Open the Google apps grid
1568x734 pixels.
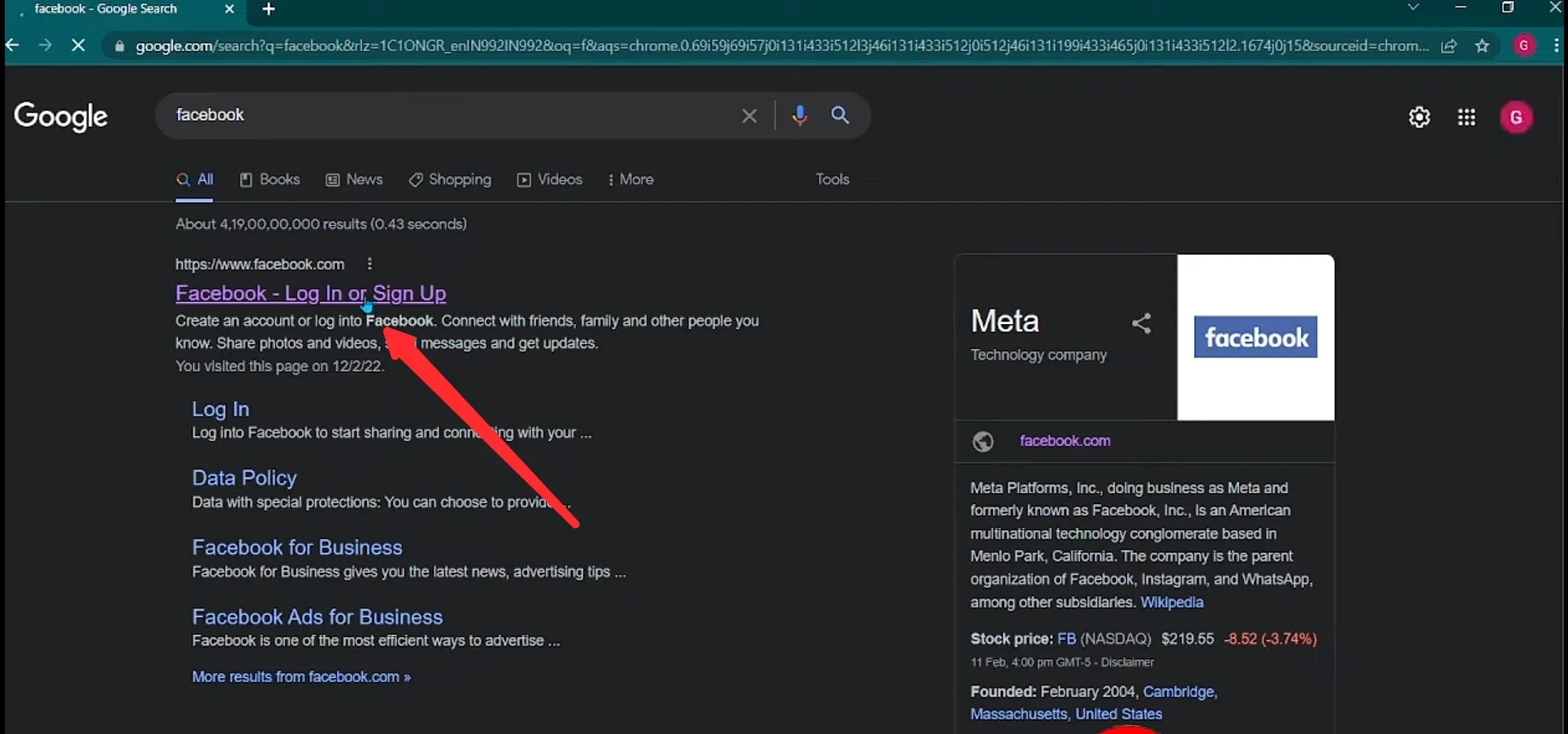1466,117
